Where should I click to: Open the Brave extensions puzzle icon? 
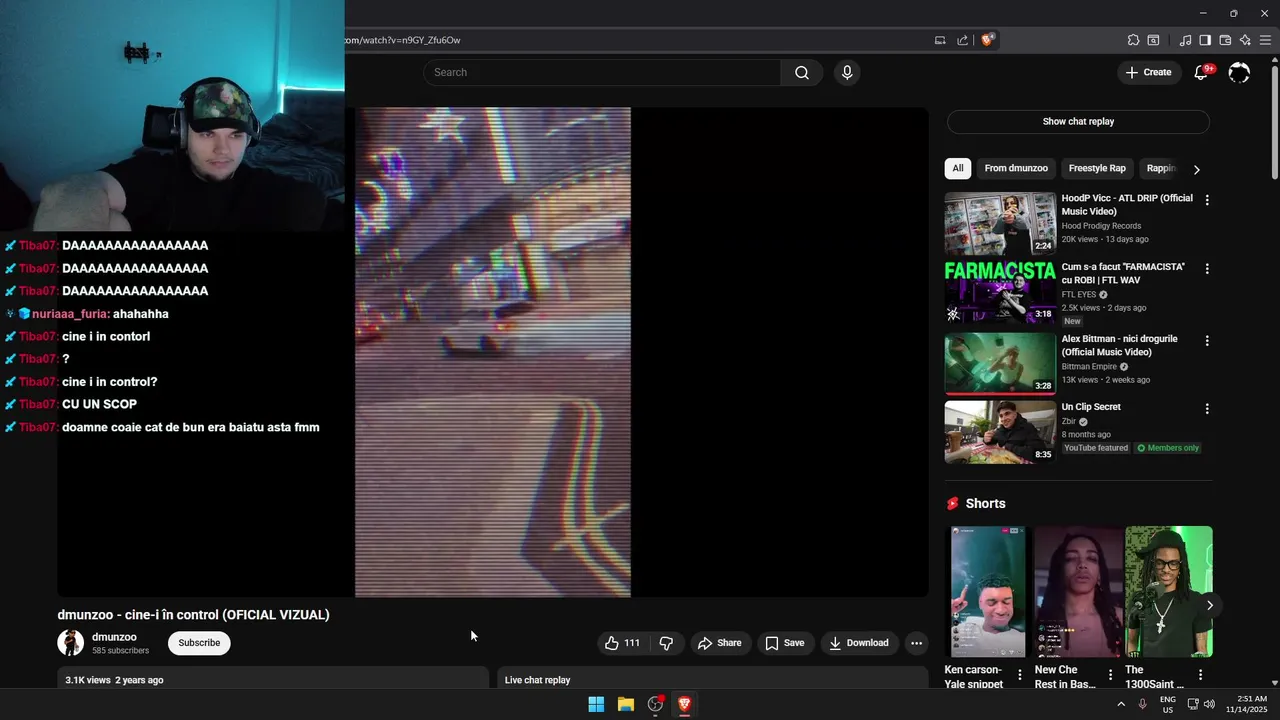click(1133, 40)
